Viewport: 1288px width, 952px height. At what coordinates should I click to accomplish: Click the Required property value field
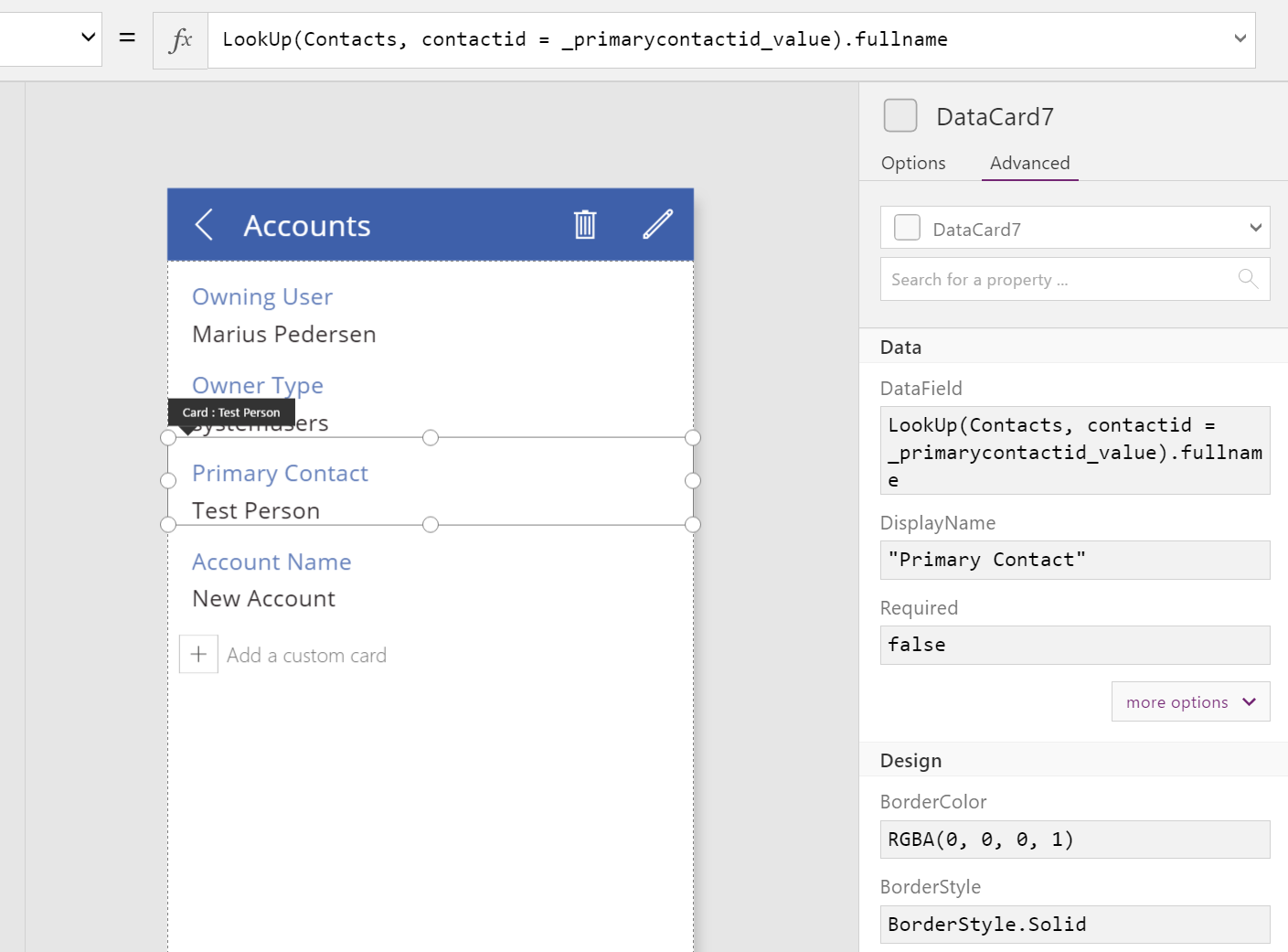pyautogui.click(x=1074, y=645)
